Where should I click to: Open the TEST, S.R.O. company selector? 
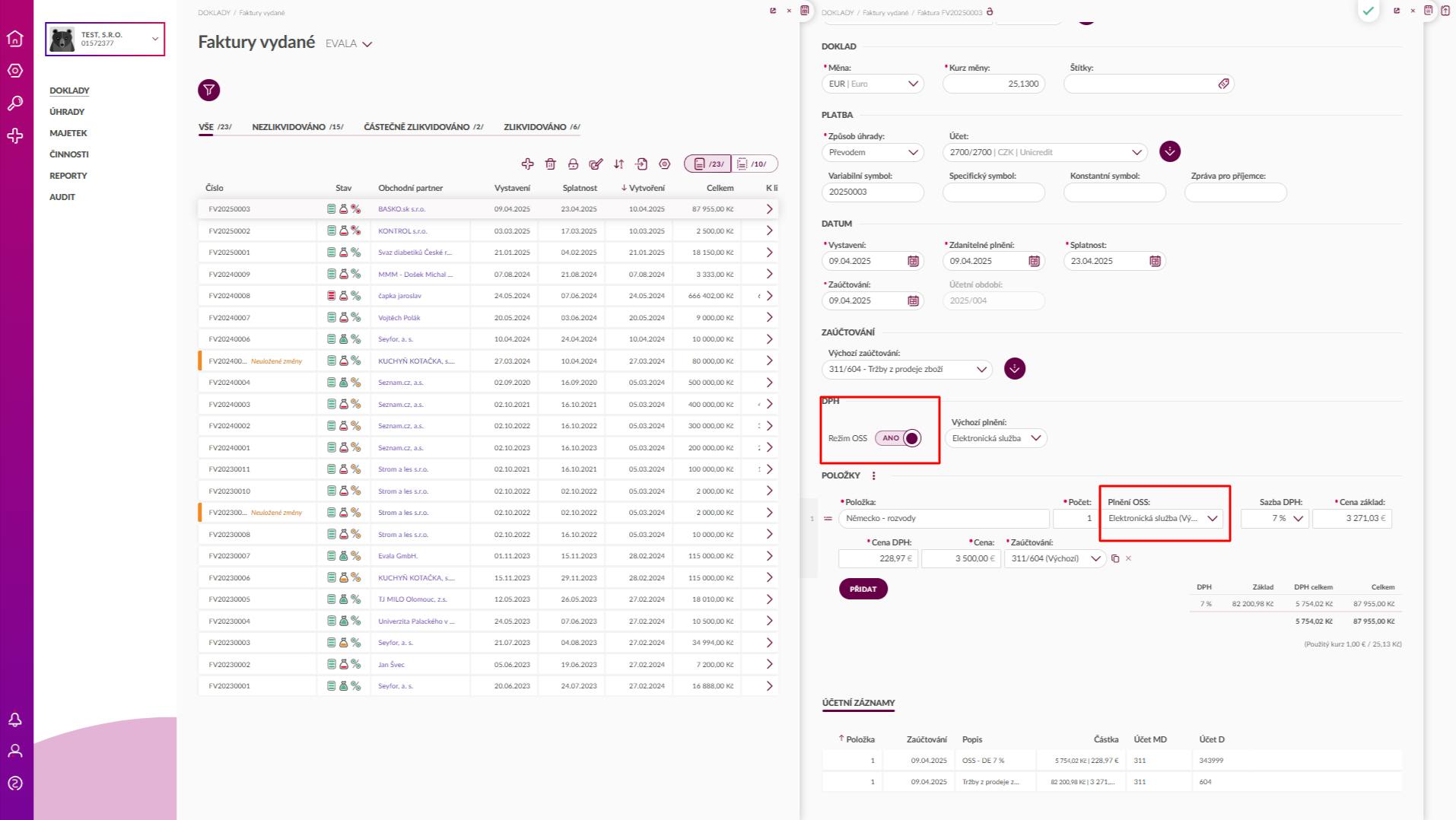pos(105,39)
